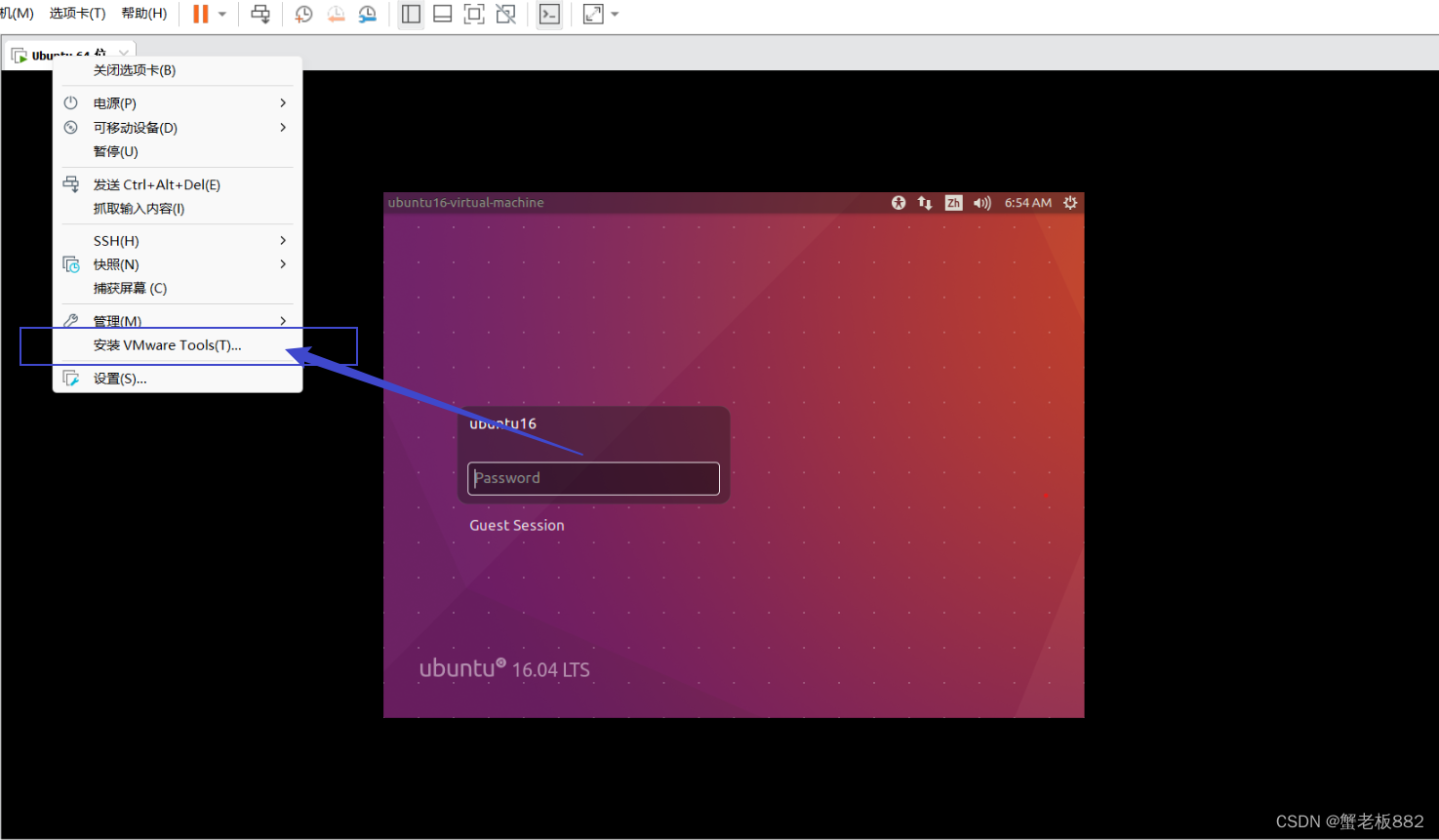Toggle the library sidebar panel icon
The width and height of the screenshot is (1439, 840).
click(412, 14)
